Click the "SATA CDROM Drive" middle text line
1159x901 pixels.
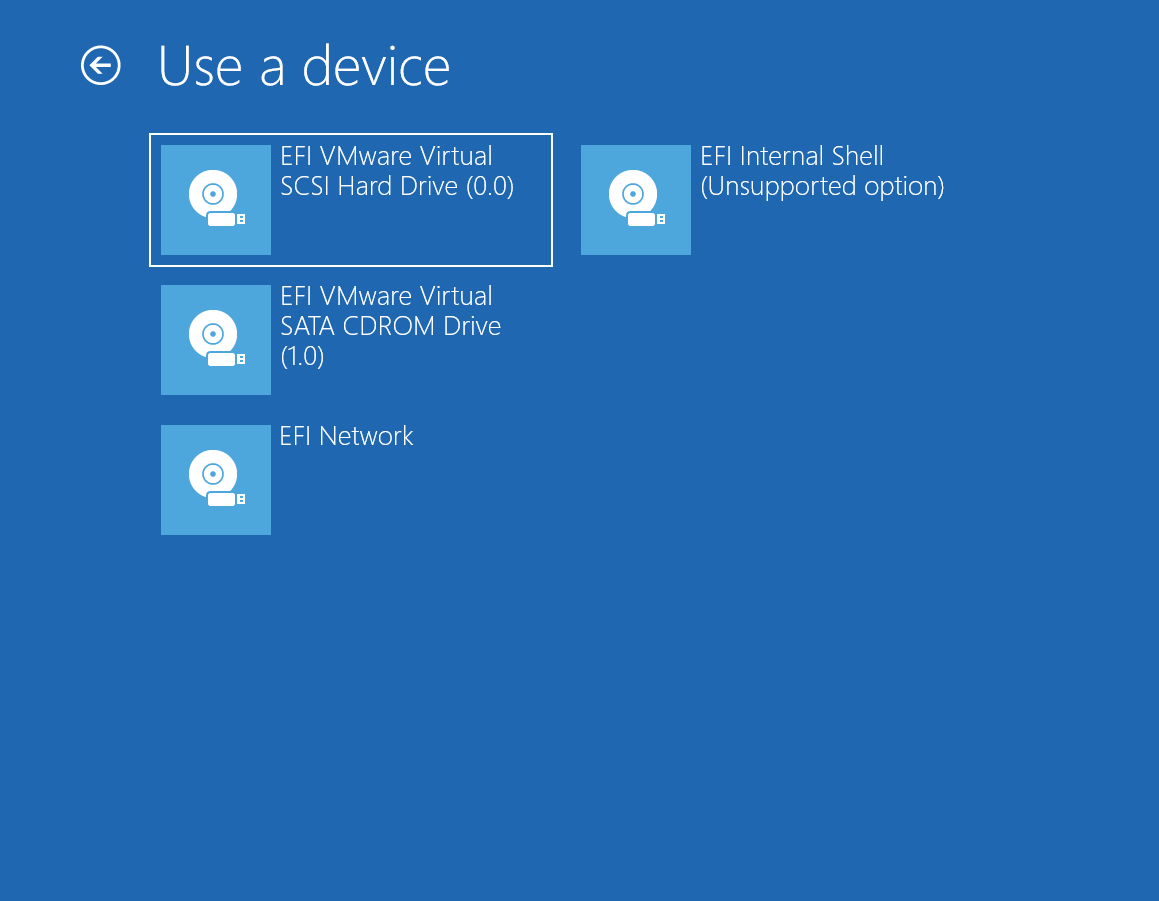[x=390, y=326]
